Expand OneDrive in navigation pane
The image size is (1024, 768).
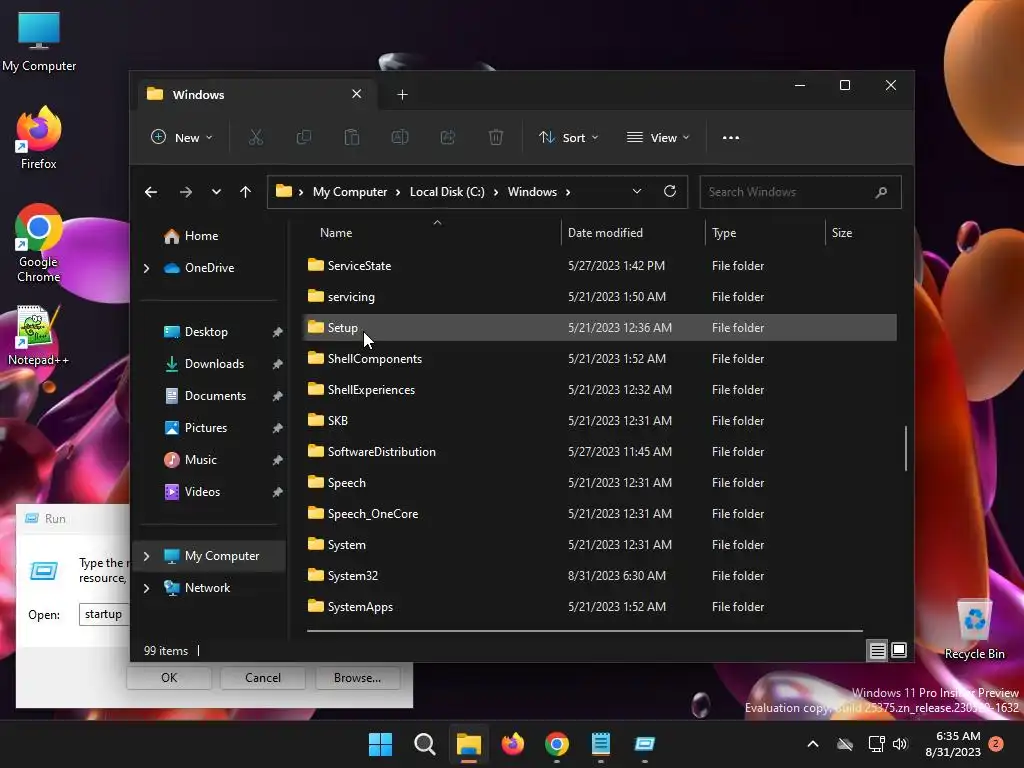point(146,268)
